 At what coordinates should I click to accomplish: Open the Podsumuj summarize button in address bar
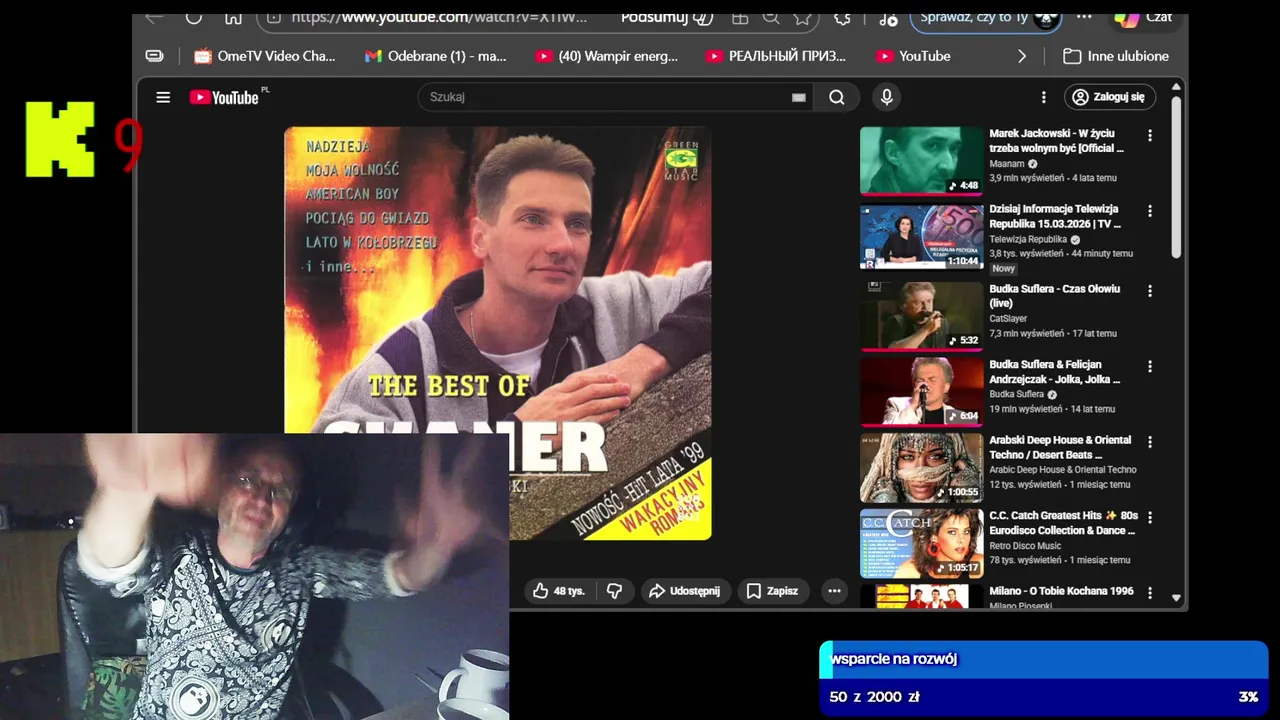tap(667, 17)
